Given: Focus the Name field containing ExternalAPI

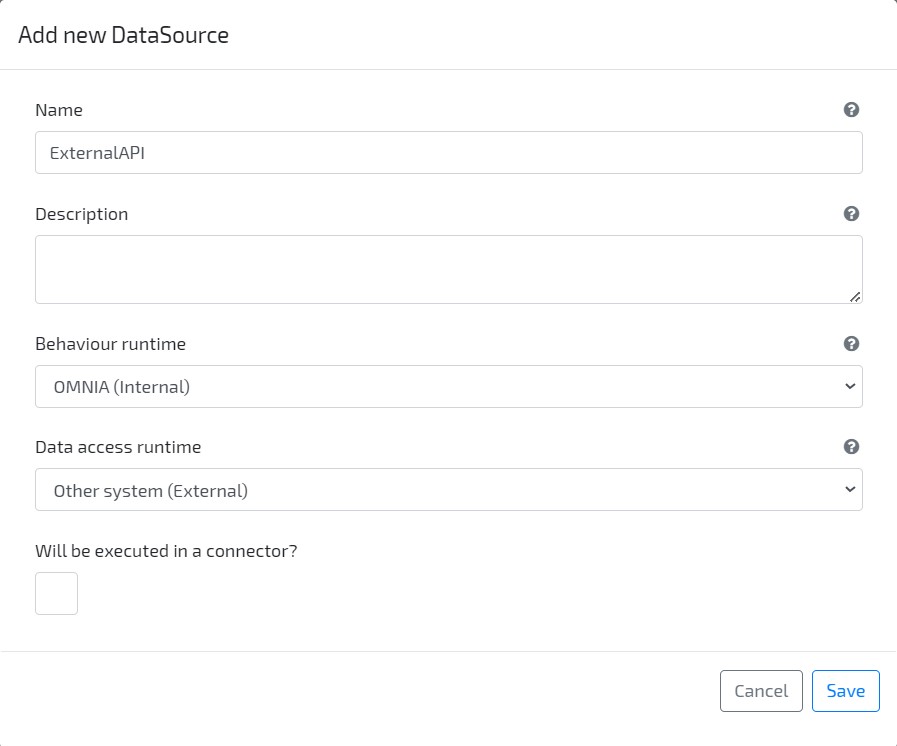Looking at the screenshot, I should [448, 153].
